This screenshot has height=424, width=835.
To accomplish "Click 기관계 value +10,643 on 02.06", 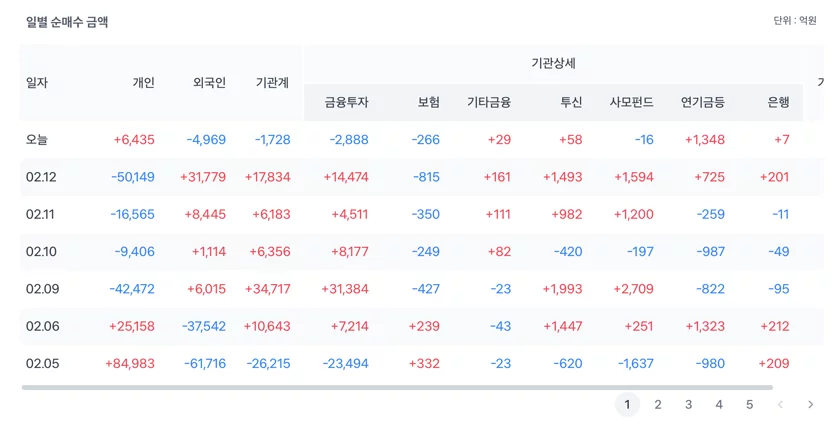I will point(267,326).
